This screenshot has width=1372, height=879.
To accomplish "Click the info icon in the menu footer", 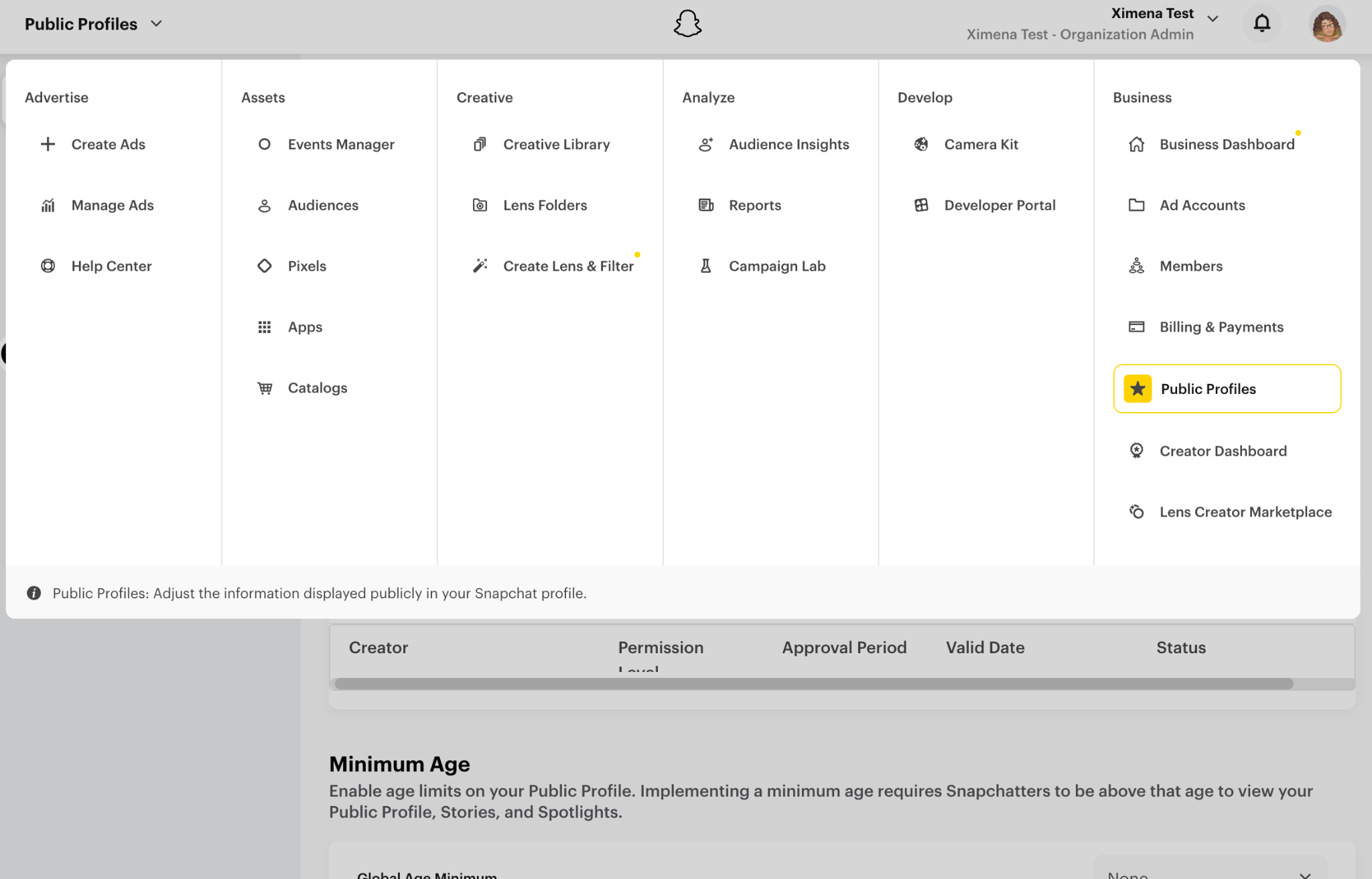I will (x=33, y=593).
